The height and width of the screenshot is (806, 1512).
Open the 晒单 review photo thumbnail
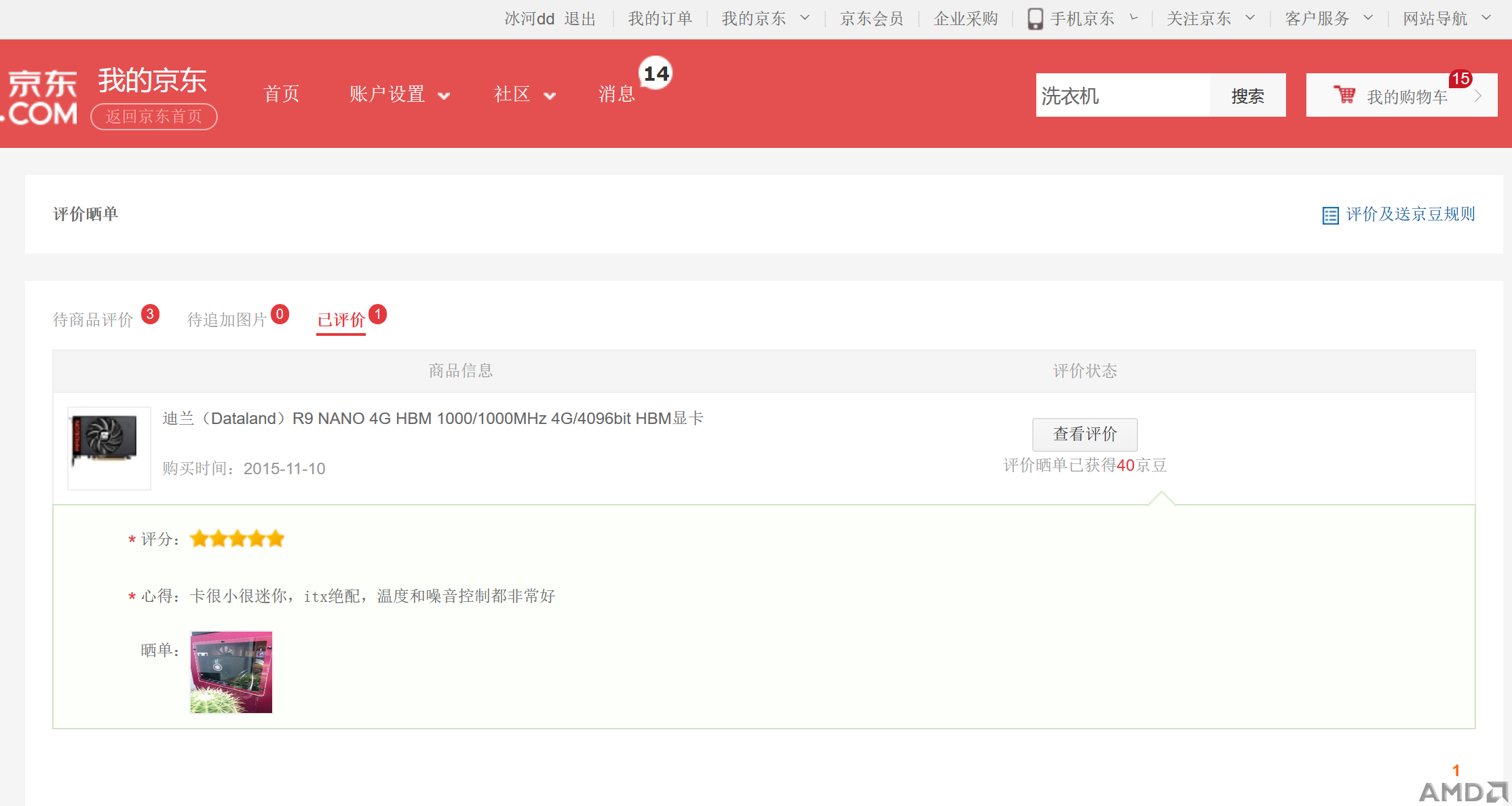click(x=231, y=672)
